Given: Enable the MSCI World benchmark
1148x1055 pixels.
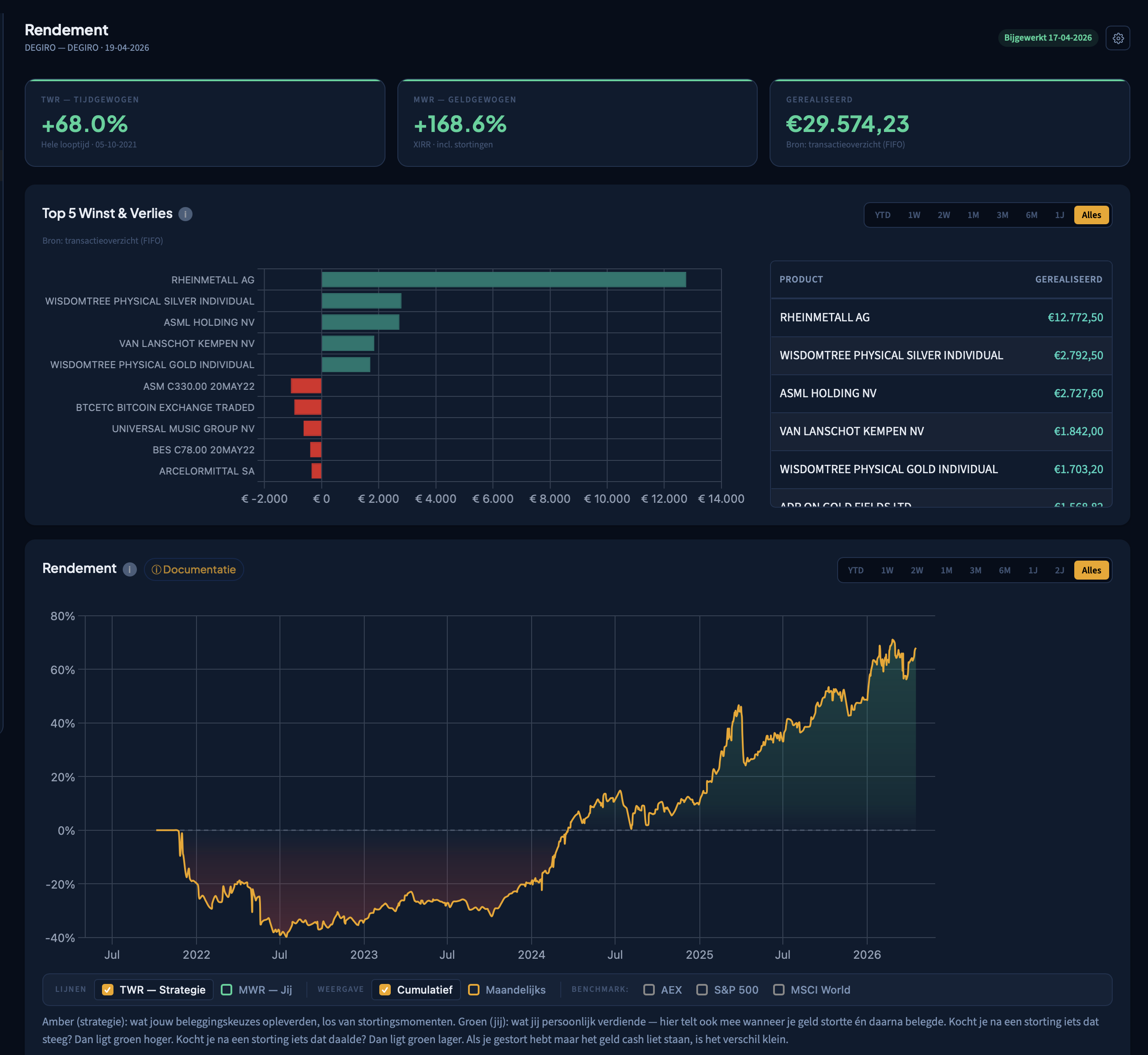Looking at the screenshot, I should click(778, 989).
